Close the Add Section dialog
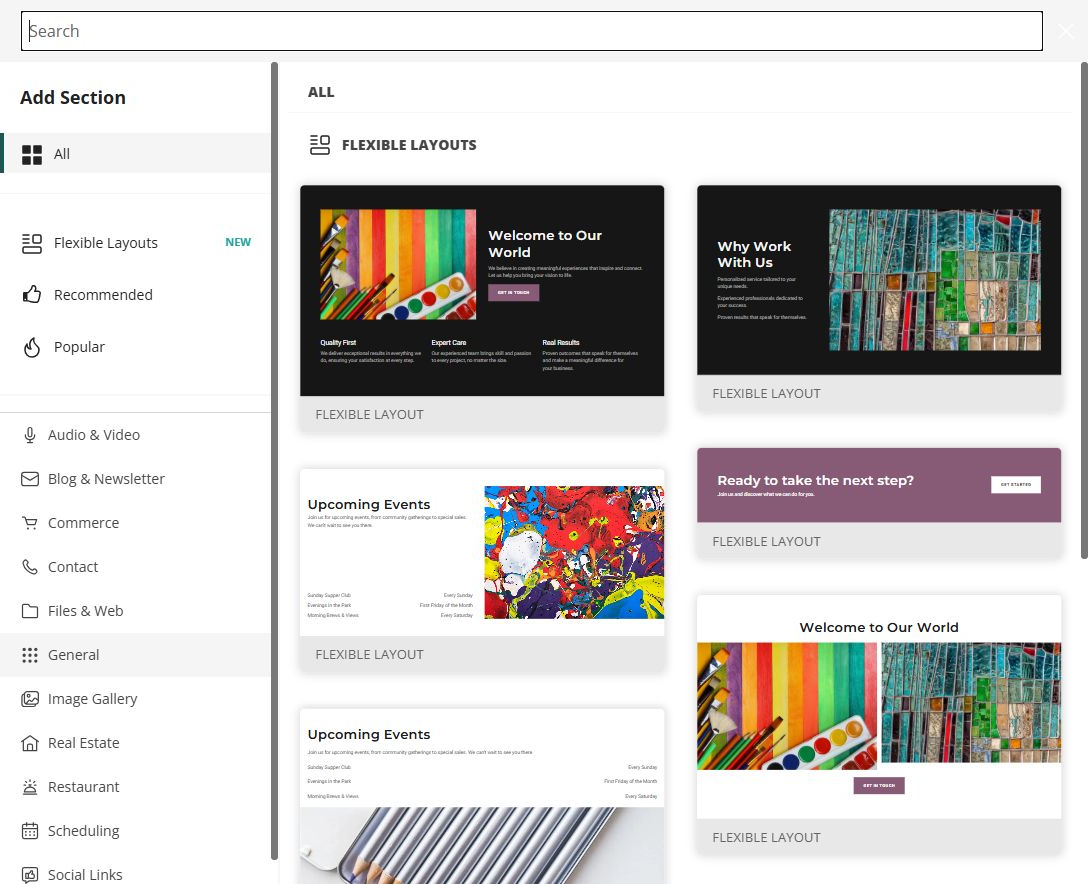 (x=1066, y=31)
